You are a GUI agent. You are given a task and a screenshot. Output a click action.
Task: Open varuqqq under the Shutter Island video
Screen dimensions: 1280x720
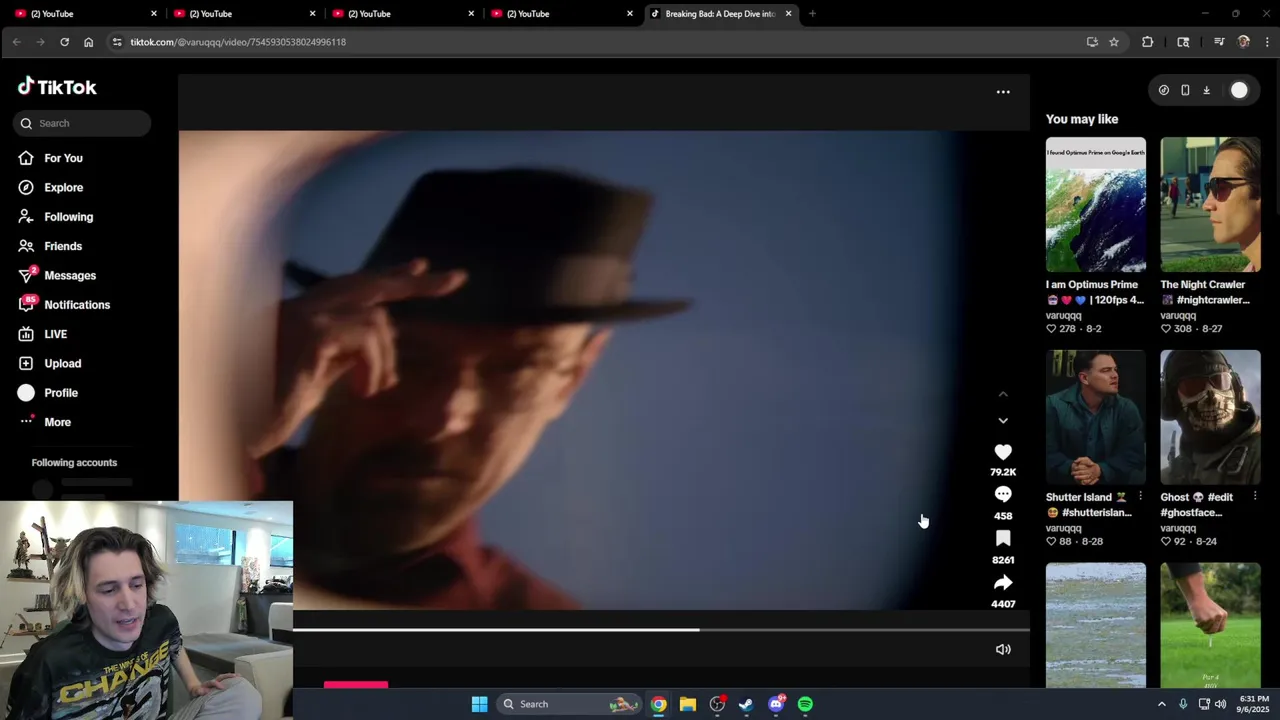(x=1064, y=528)
